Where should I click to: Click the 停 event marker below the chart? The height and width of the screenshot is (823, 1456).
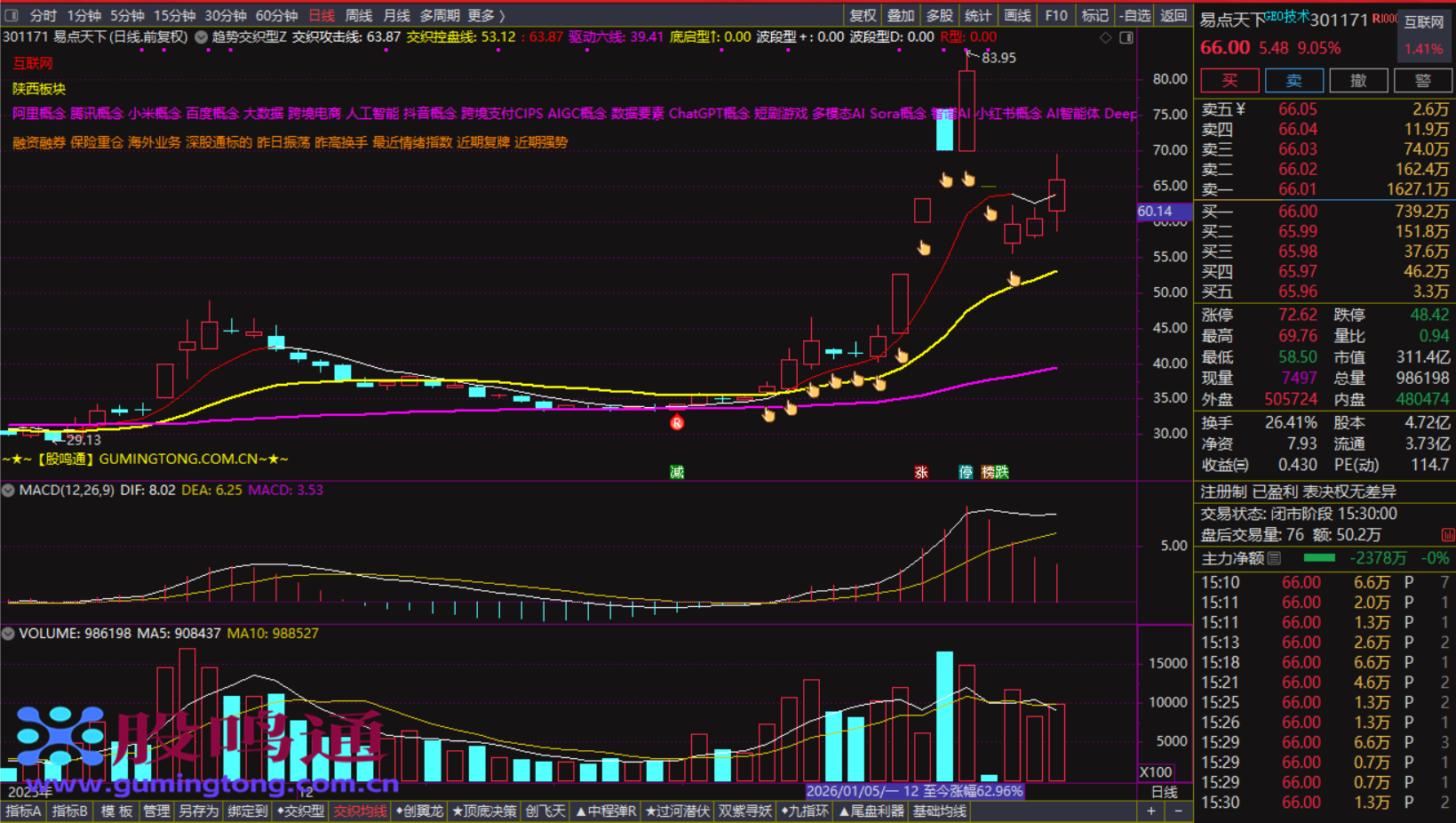pyautogui.click(x=966, y=472)
